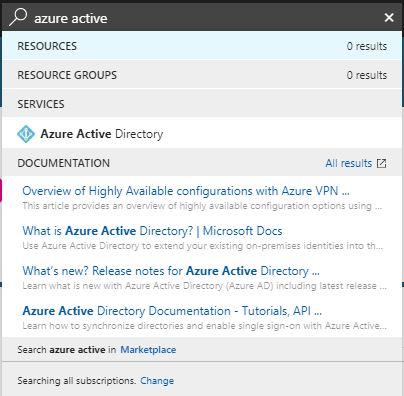Select the SERVICES section header
Image resolution: width=404 pixels, height=396 pixels.
[202, 104]
